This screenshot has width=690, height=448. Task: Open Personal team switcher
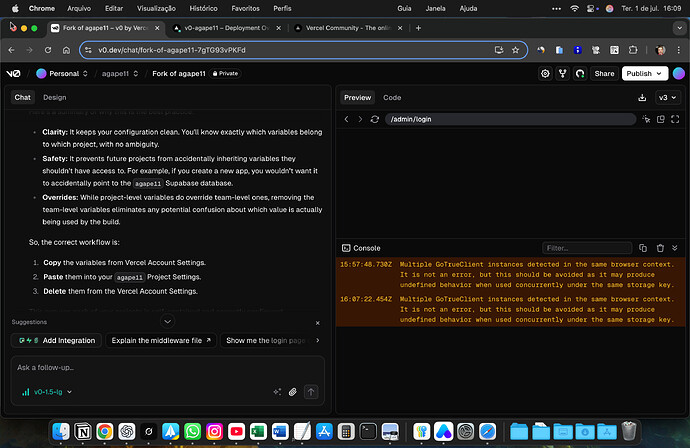(62, 73)
